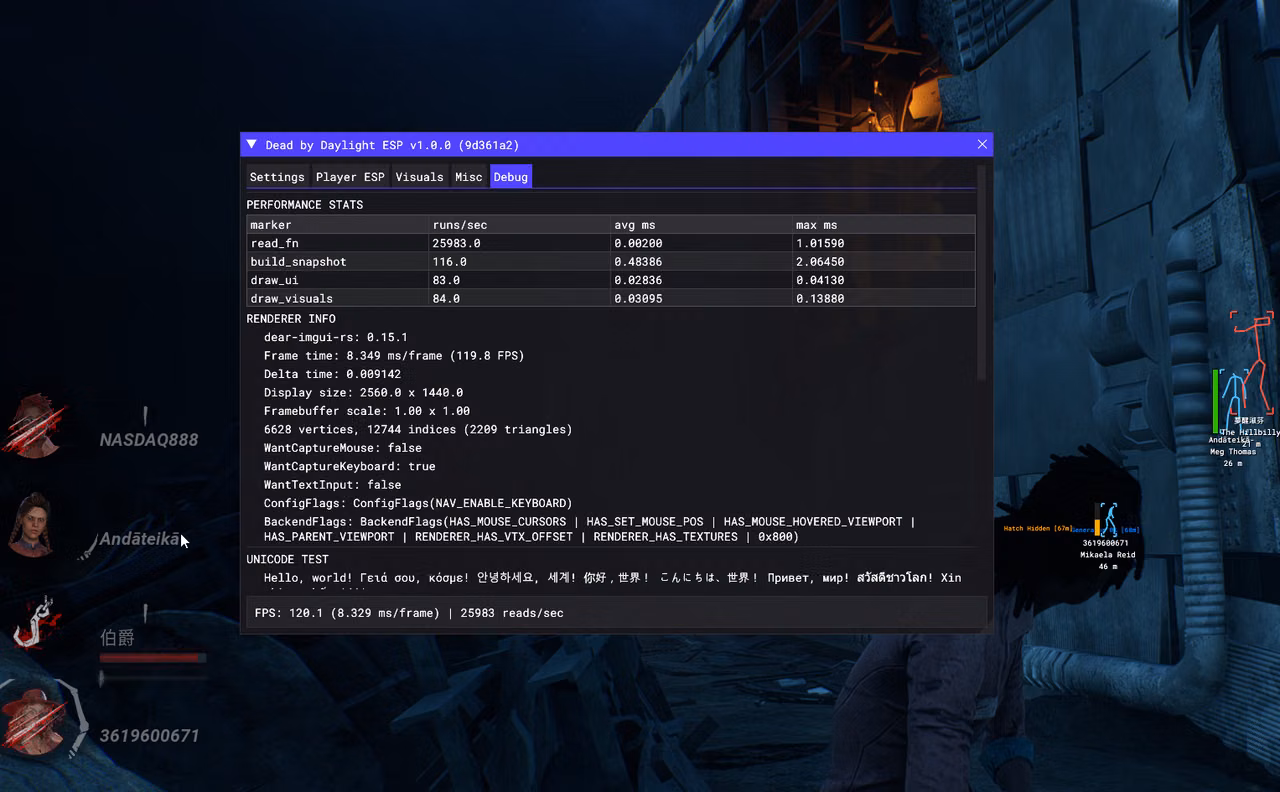1280x792 pixels.
Task: Click the FPS status bar at the window bottom
Action: [617, 612]
